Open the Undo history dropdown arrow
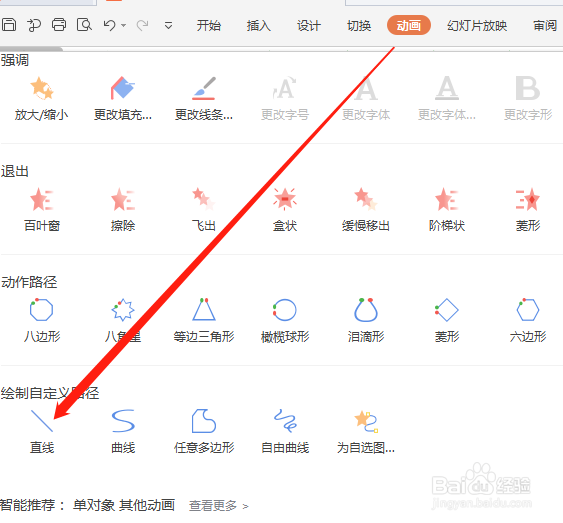 pos(124,25)
